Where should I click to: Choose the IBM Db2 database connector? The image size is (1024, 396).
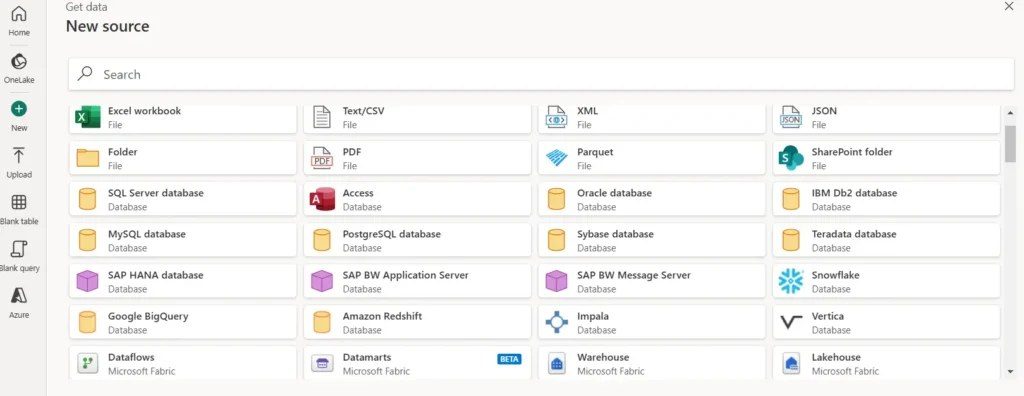coord(886,199)
